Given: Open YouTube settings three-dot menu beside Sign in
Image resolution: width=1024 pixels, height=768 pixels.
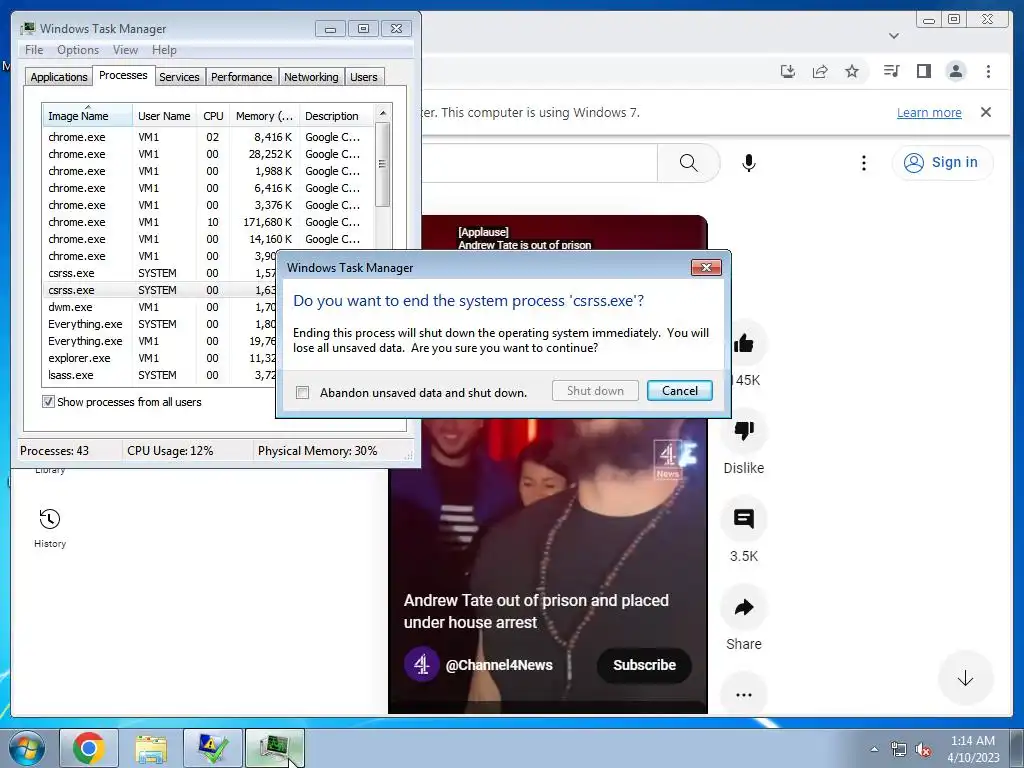Looking at the screenshot, I should [x=863, y=163].
